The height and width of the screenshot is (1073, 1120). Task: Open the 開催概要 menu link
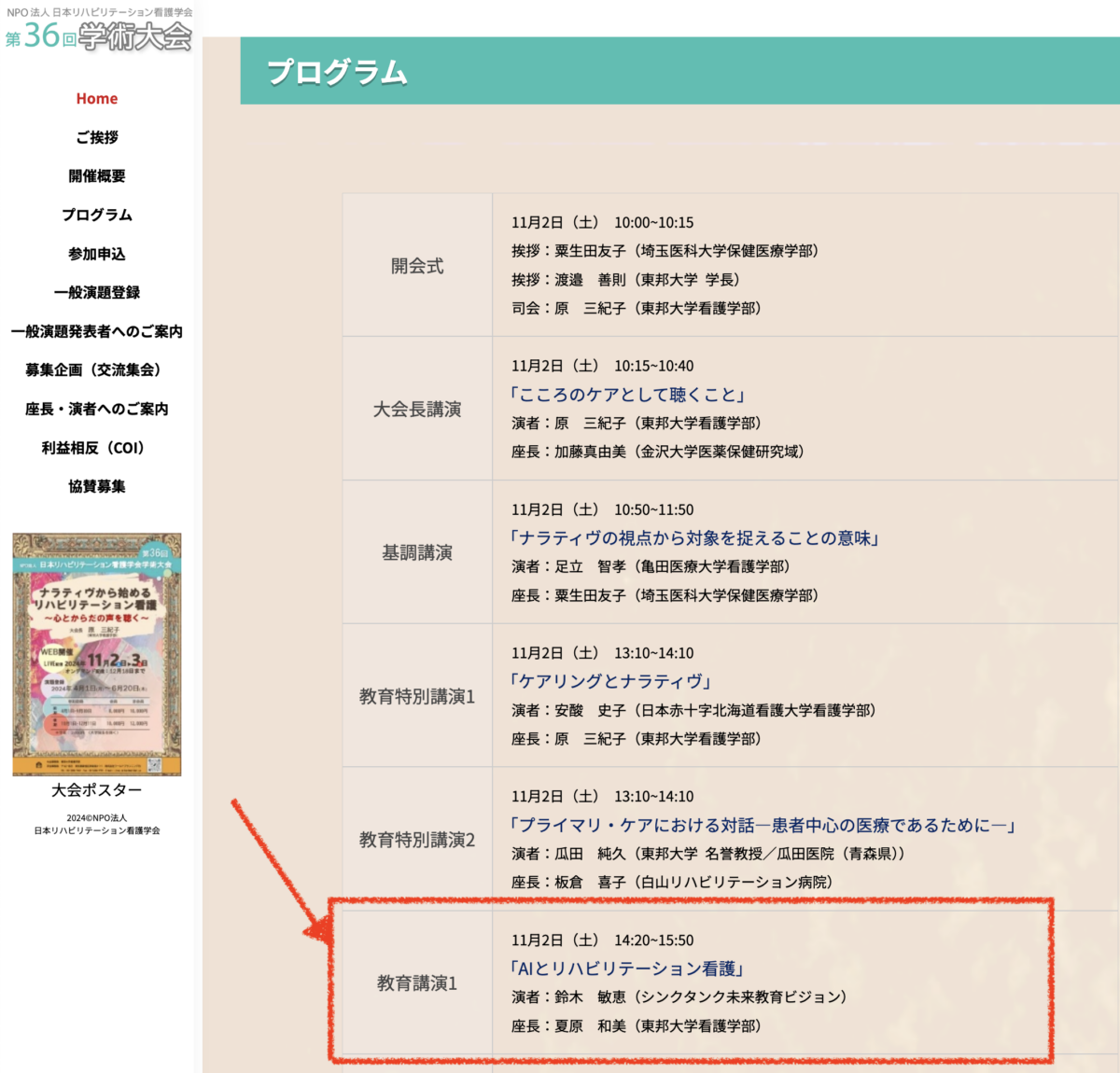coord(97,176)
